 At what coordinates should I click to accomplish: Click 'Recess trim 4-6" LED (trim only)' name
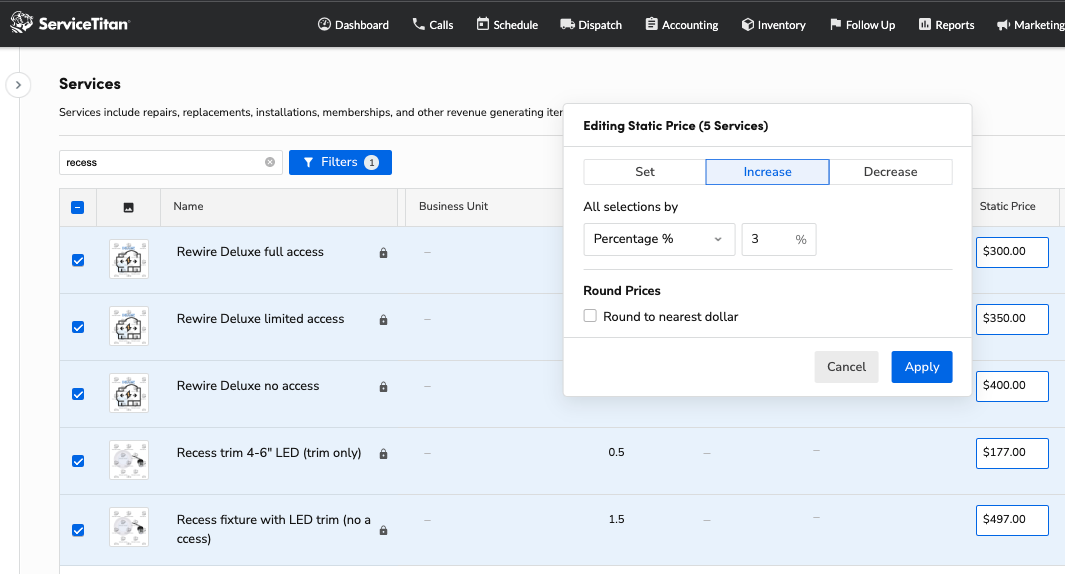269,453
